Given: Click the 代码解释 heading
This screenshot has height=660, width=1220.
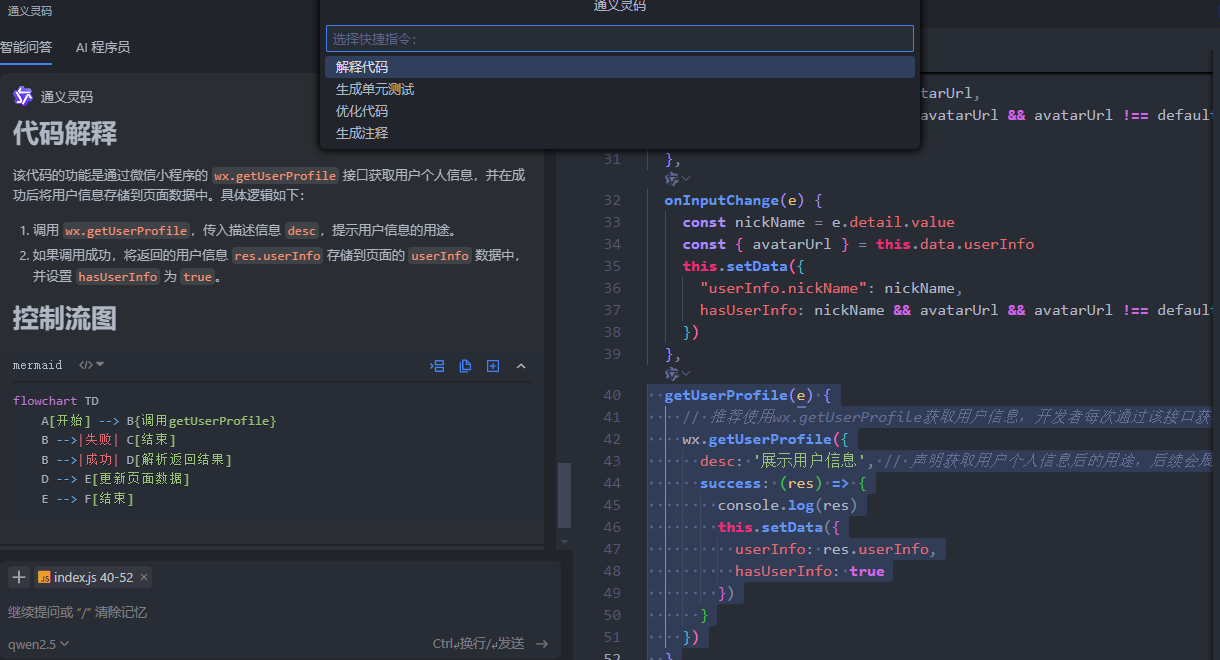Looking at the screenshot, I should [65, 133].
